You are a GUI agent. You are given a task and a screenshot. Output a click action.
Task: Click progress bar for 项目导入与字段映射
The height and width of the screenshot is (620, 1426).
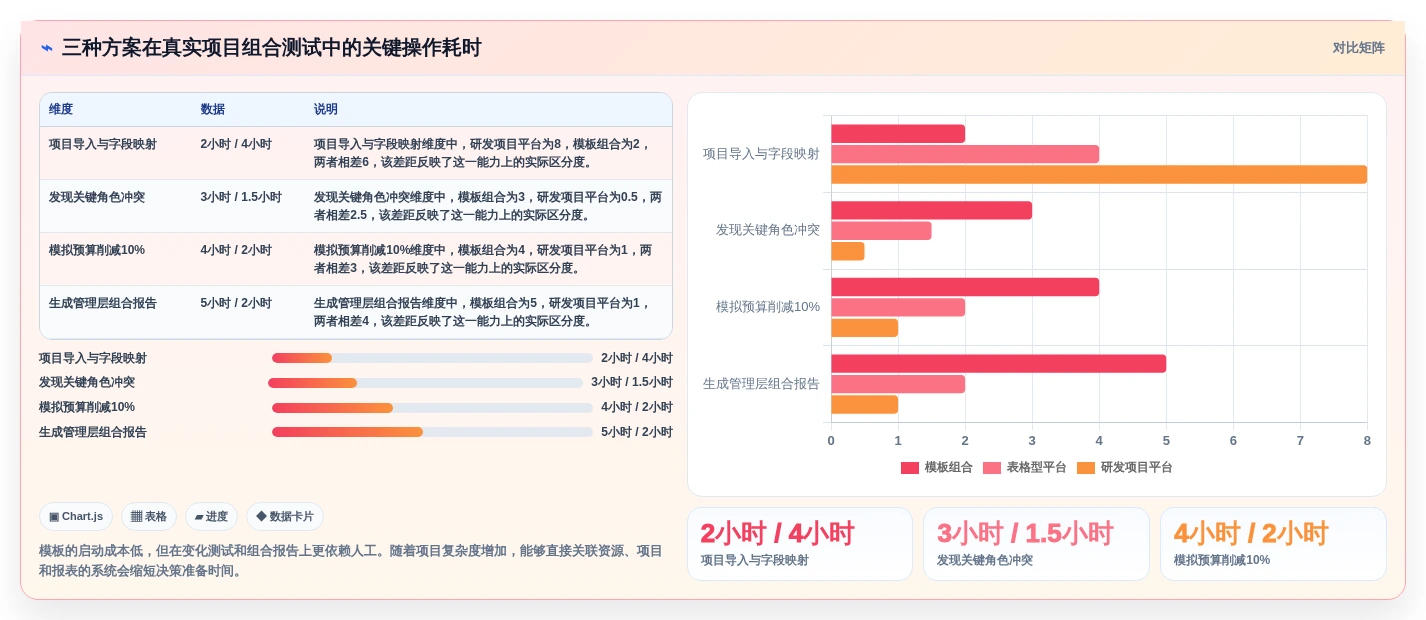click(432, 358)
